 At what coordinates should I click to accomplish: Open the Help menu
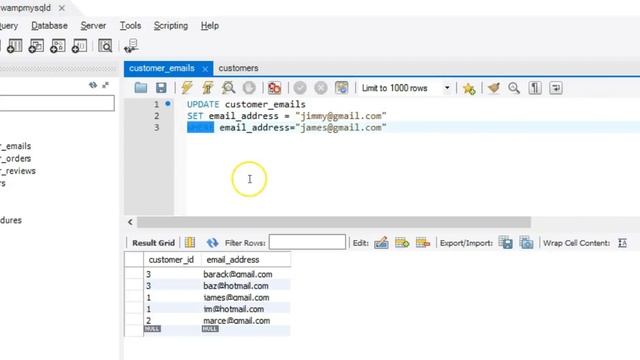coord(210,26)
